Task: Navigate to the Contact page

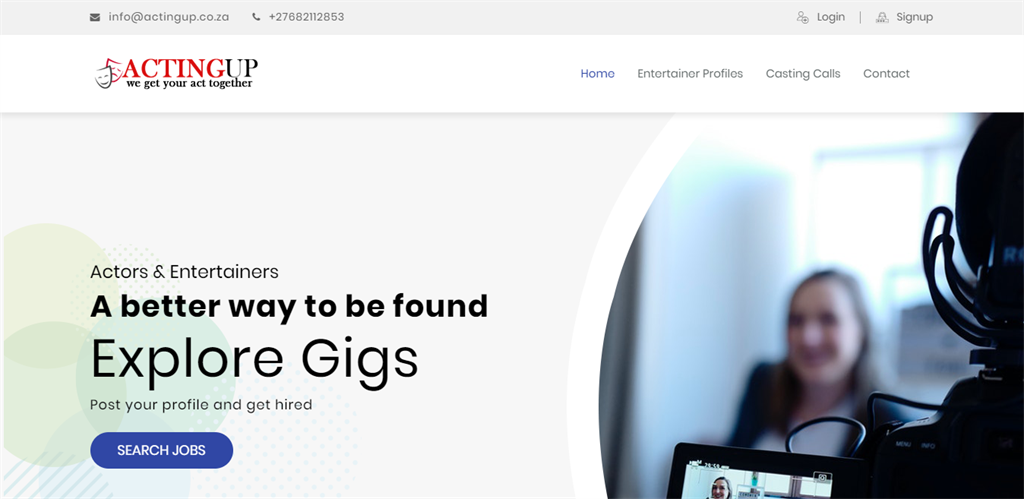Action: pos(886,74)
